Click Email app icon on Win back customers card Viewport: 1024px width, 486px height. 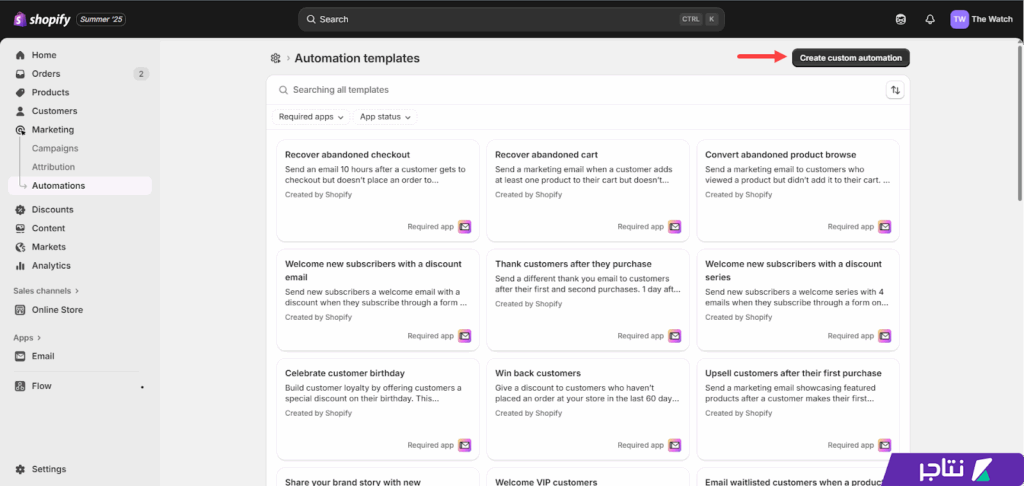[675, 445]
